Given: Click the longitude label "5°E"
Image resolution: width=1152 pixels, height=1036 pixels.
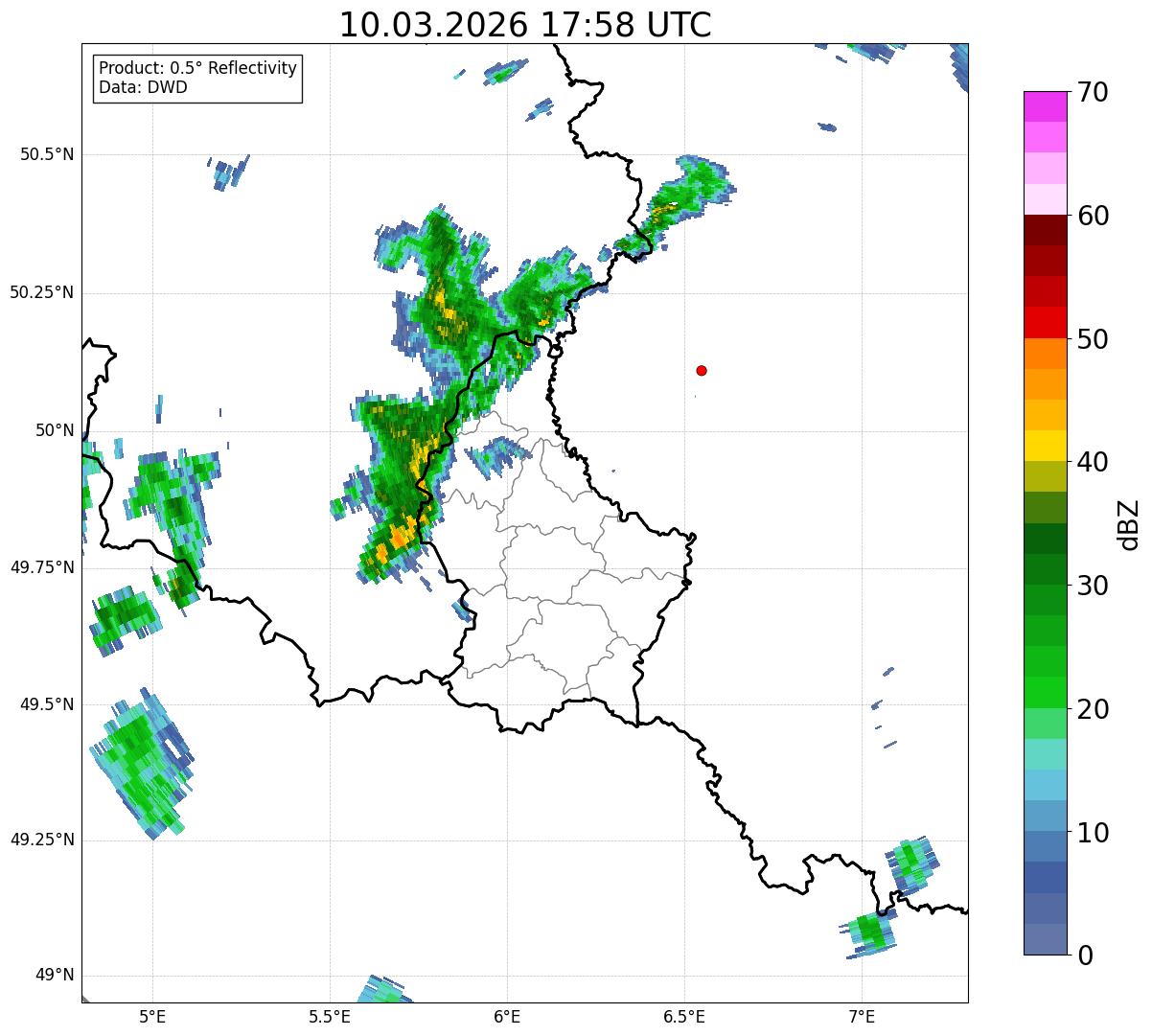Looking at the screenshot, I should 152,1017.
